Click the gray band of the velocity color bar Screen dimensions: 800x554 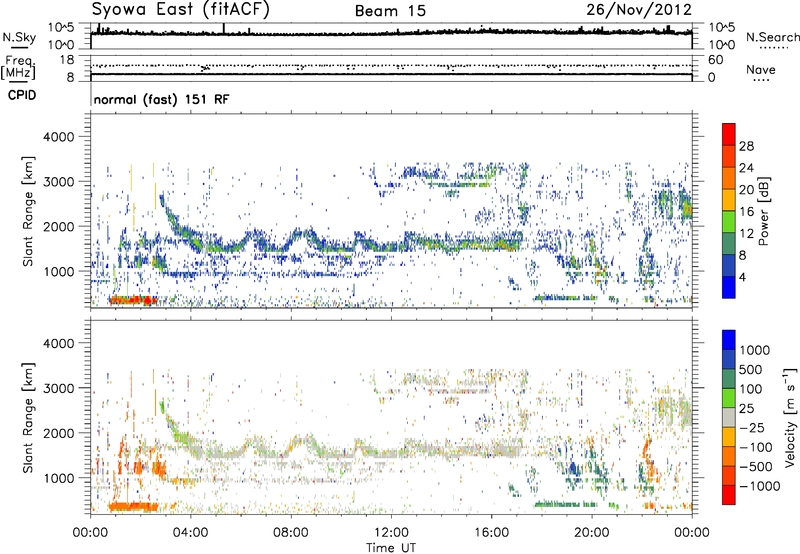tap(729, 417)
